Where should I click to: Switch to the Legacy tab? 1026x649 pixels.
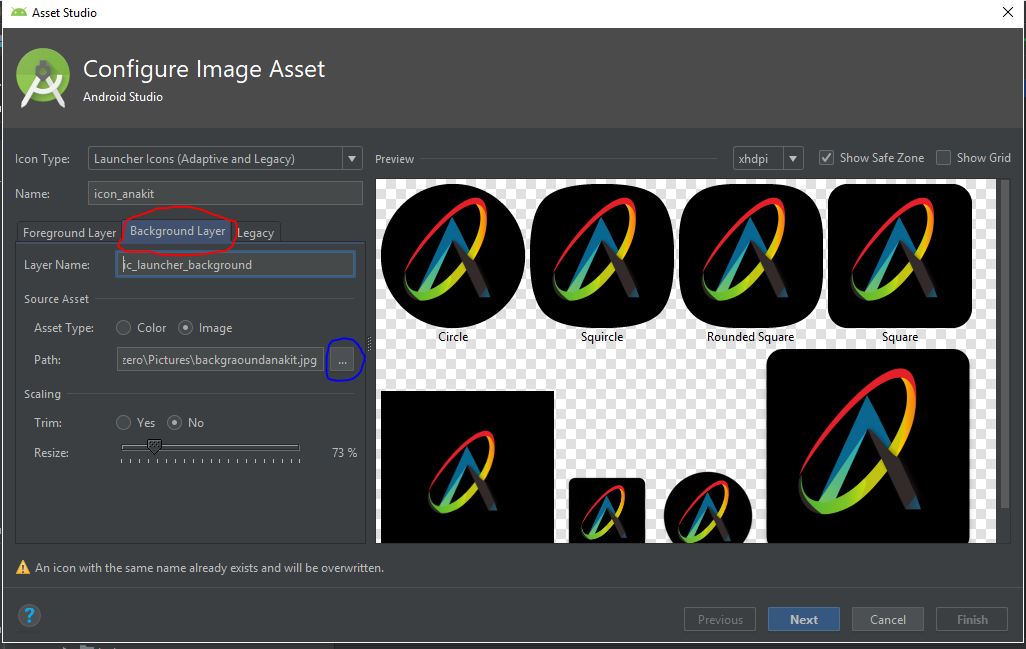point(256,233)
